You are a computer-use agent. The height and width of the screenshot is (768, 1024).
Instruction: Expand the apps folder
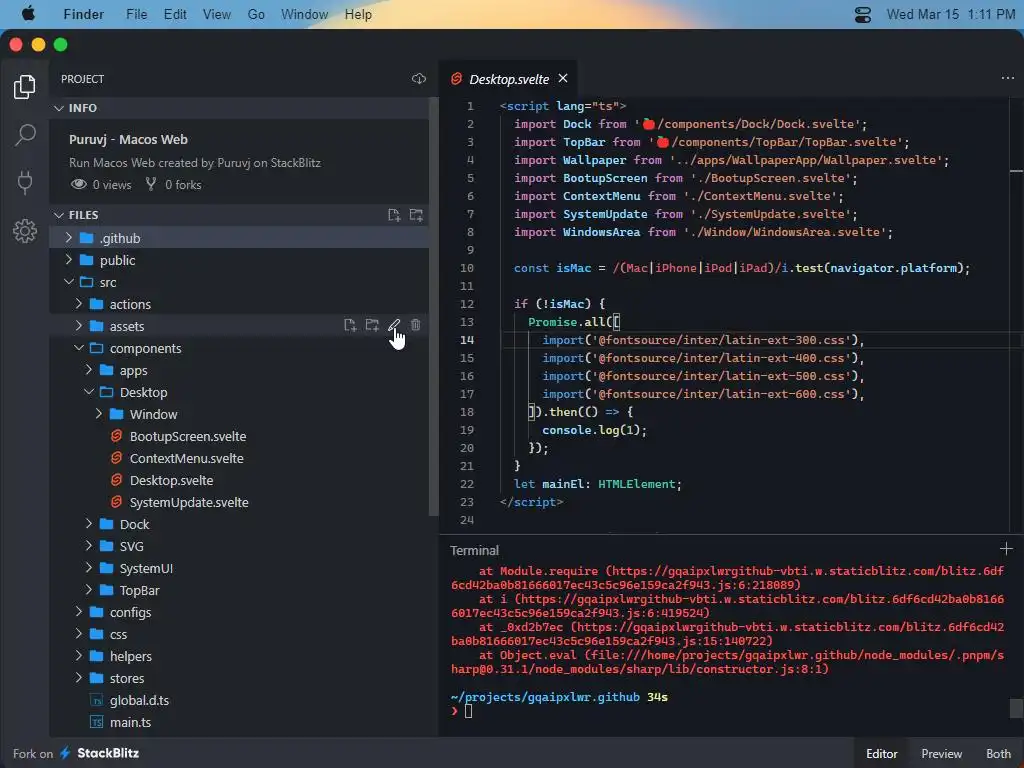coord(89,370)
